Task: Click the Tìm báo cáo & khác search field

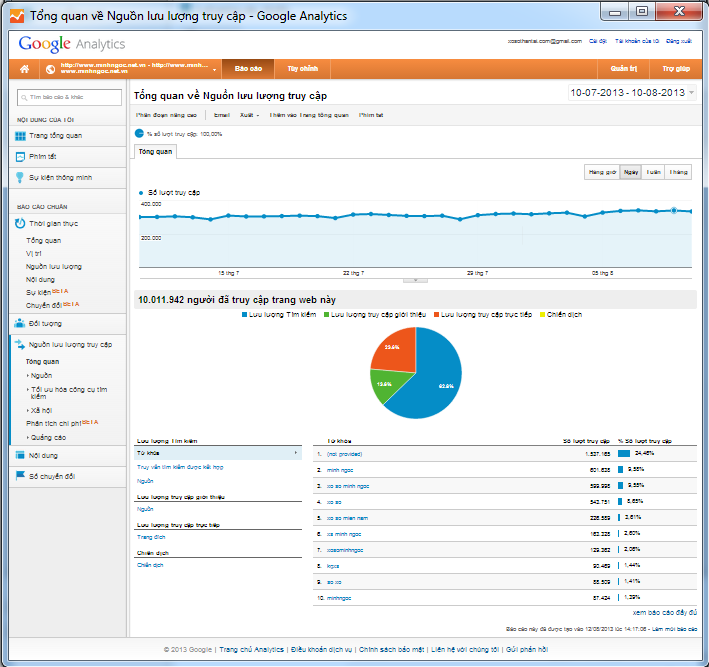Action: pos(69,97)
